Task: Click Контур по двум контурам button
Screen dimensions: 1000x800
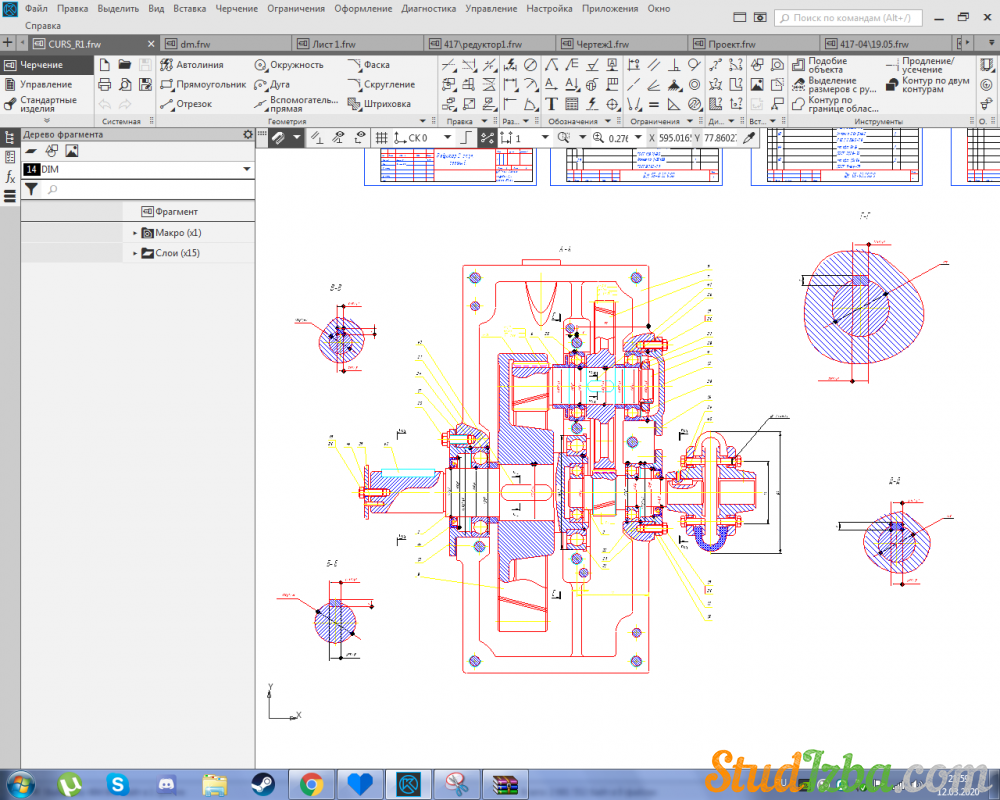Action: point(925,85)
